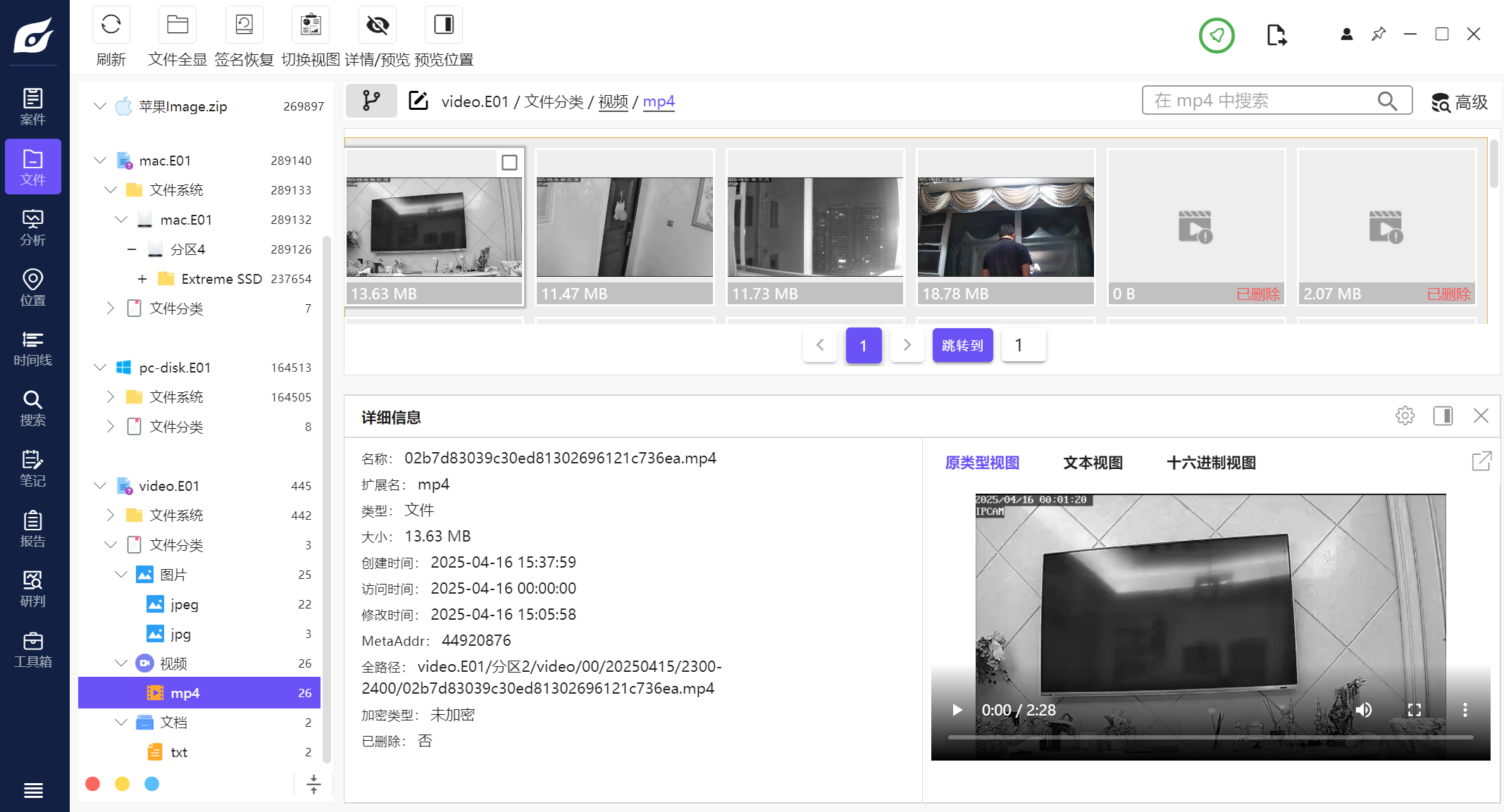Collapse the video.E01 node
The width and height of the screenshot is (1504, 812).
click(100, 486)
